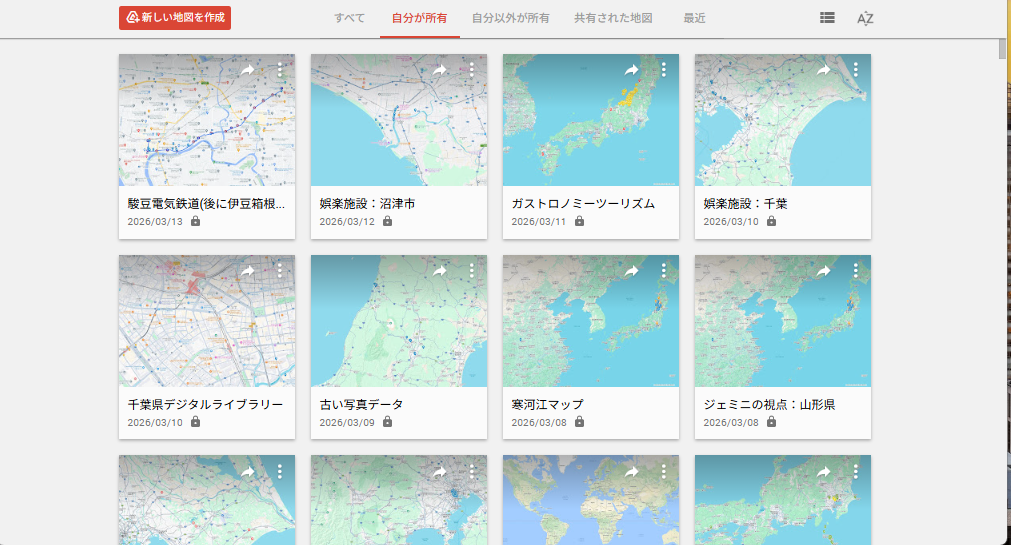Screen dimensions: 1011x545
Task: Select the 自分以外が所有 tab
Action: pos(510,18)
